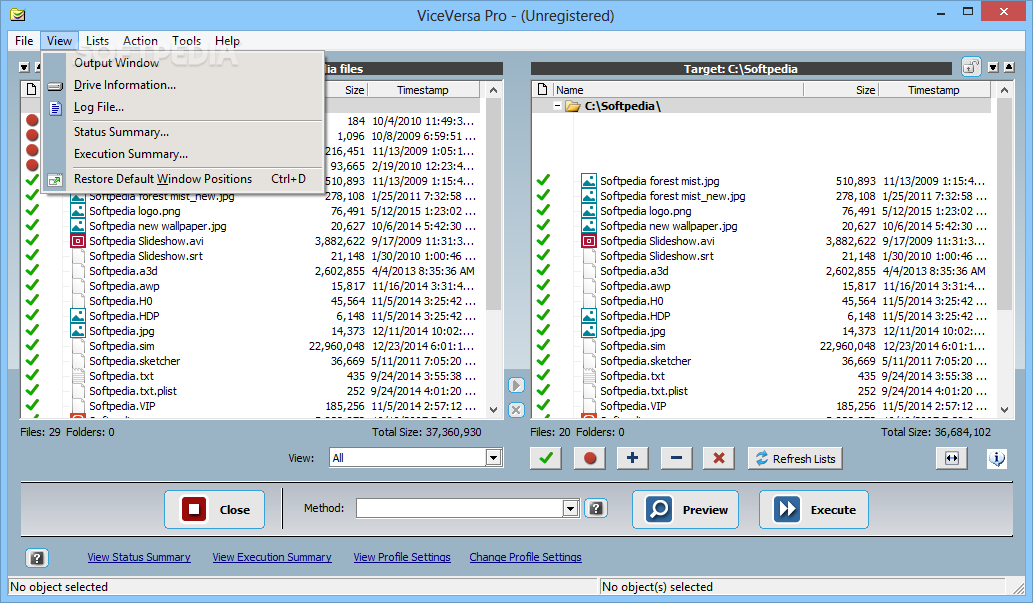Select target file Softpedia forest mist.jpg

659,181
